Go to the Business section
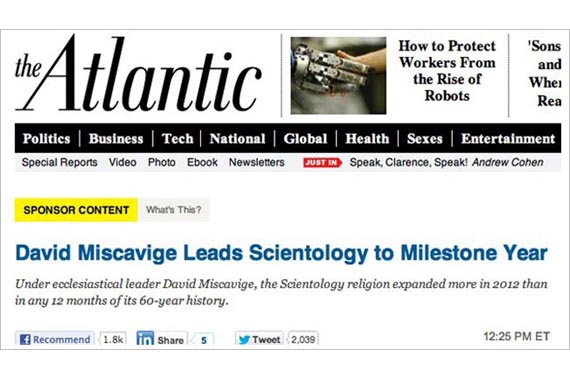Viewport: 570px width, 380px height. (x=116, y=139)
